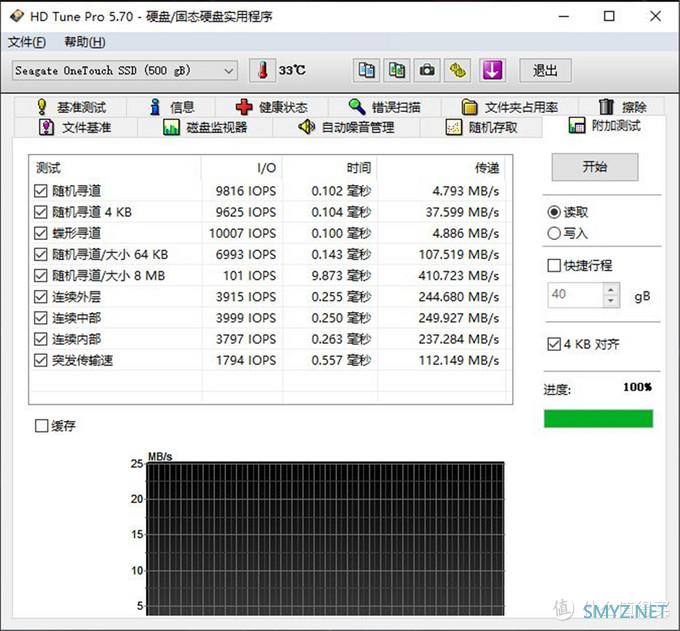Switch to the 信息 info tab
Screen dimensions: 680x631
pos(171,107)
